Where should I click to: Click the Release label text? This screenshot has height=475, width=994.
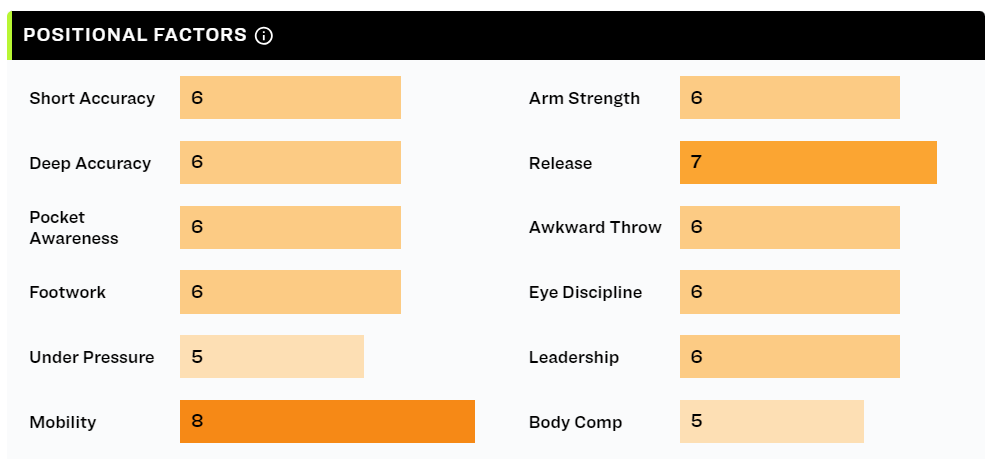560,163
